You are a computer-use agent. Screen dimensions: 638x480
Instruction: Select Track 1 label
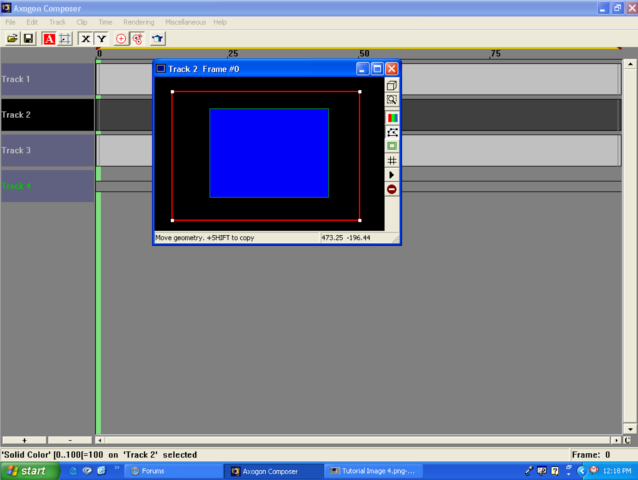click(x=47, y=79)
